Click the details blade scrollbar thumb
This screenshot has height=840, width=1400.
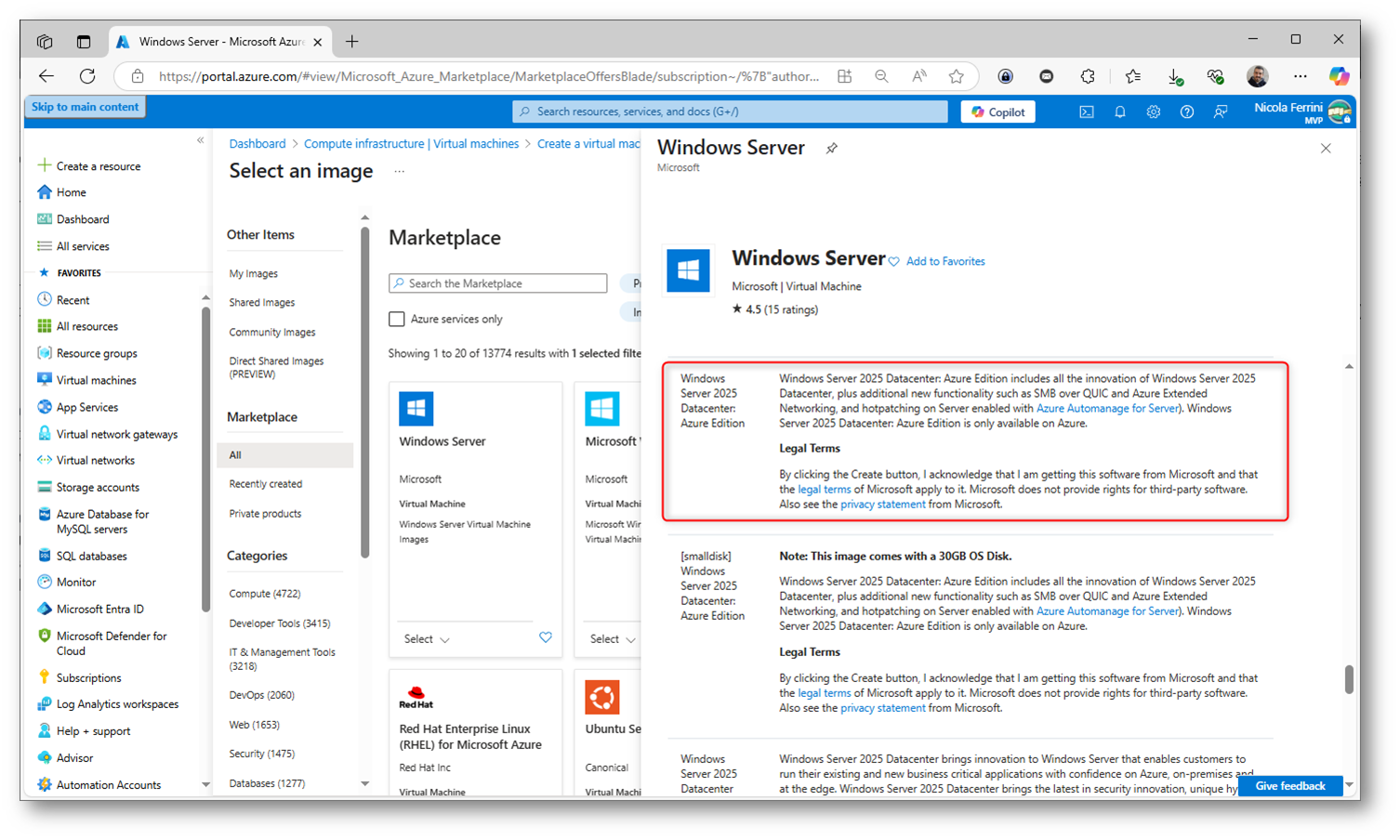pyautogui.click(x=1349, y=679)
